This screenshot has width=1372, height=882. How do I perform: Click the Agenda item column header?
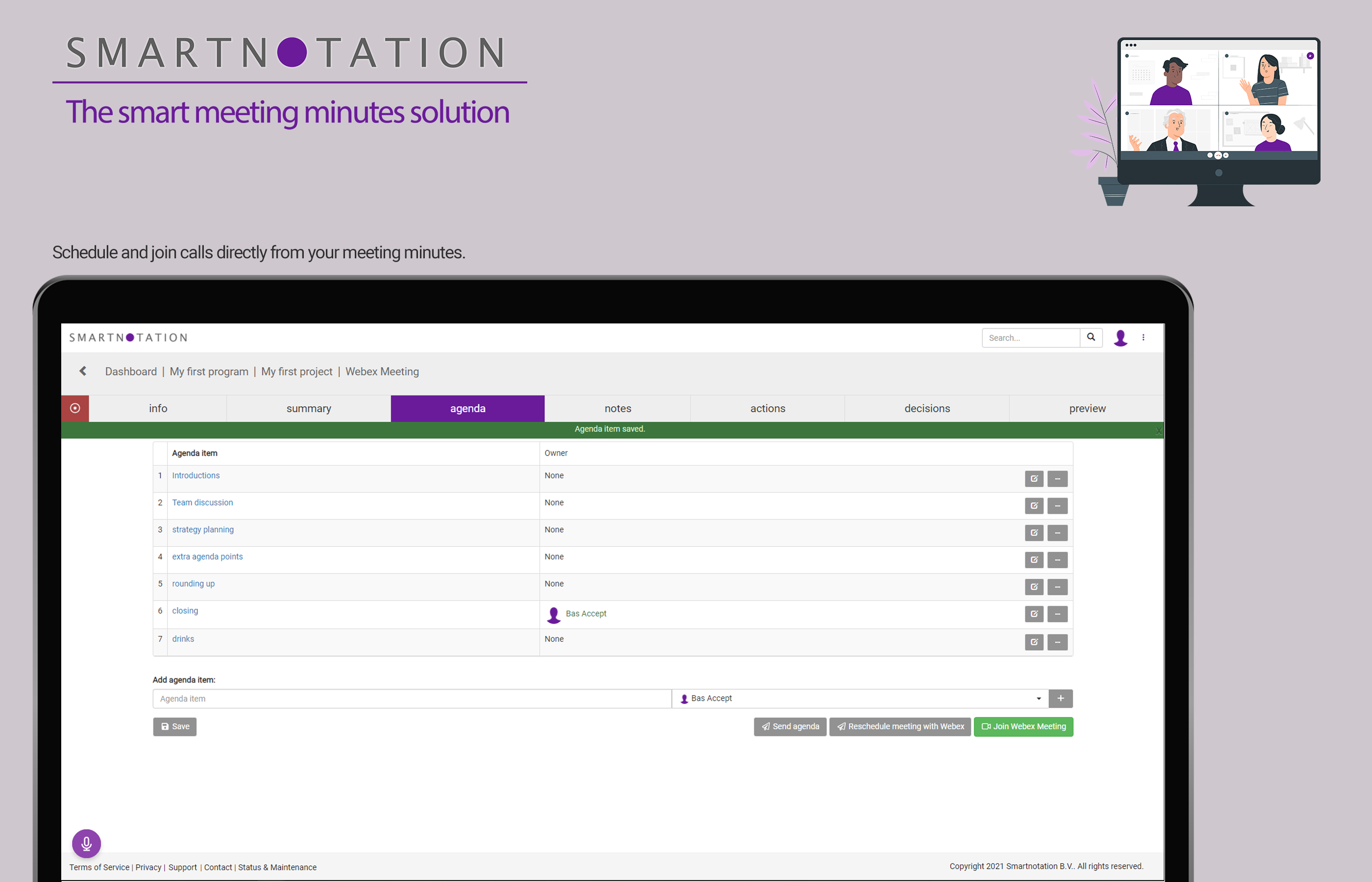195,453
